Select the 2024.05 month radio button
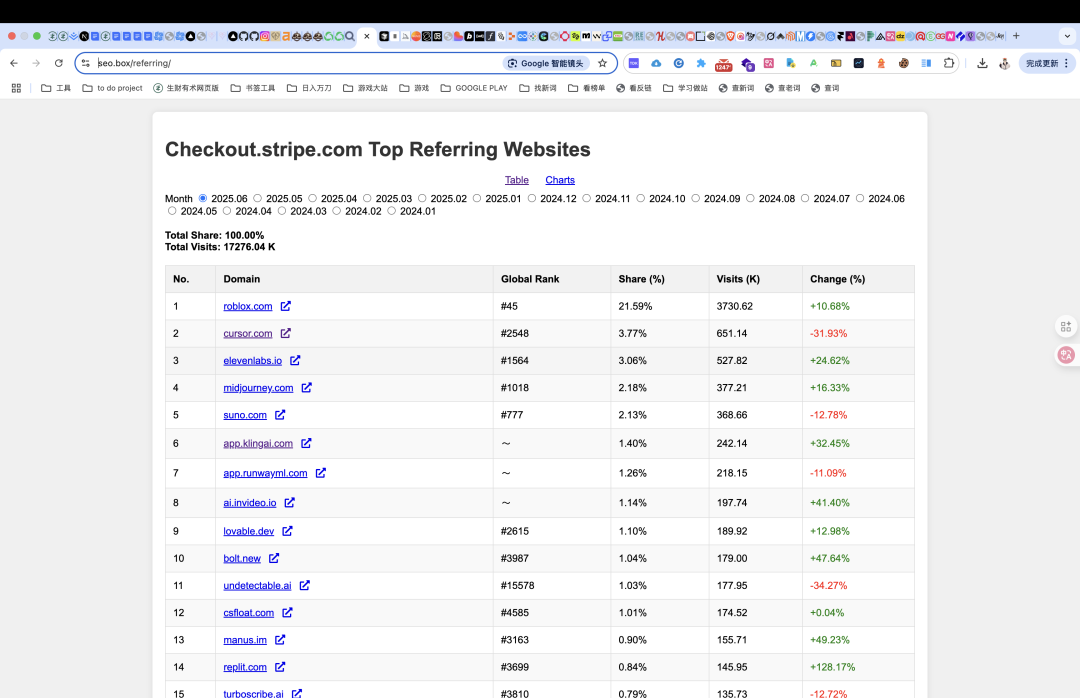Screen dimensions: 1080x698 [172, 211]
